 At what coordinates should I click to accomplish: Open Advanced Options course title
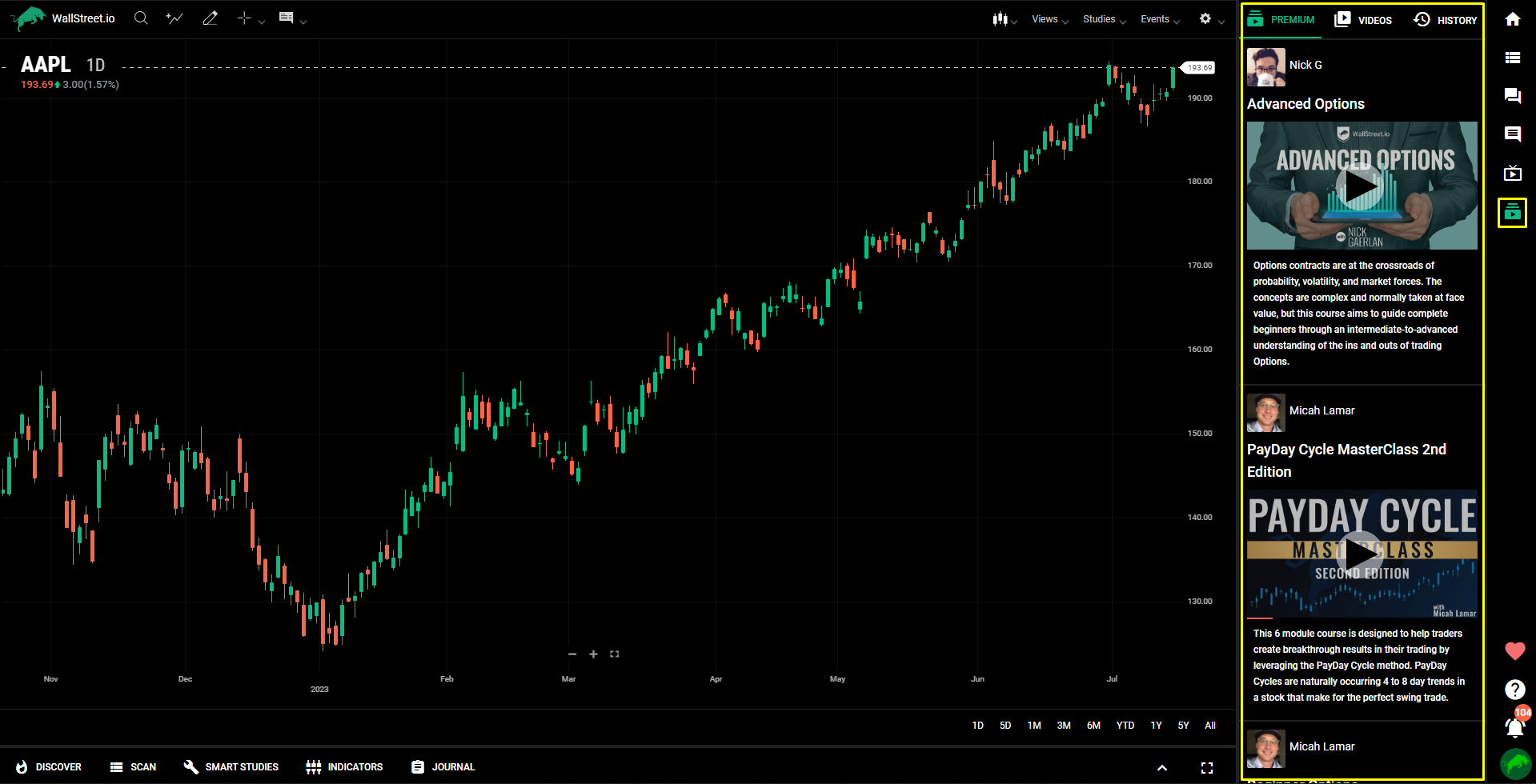click(1305, 104)
